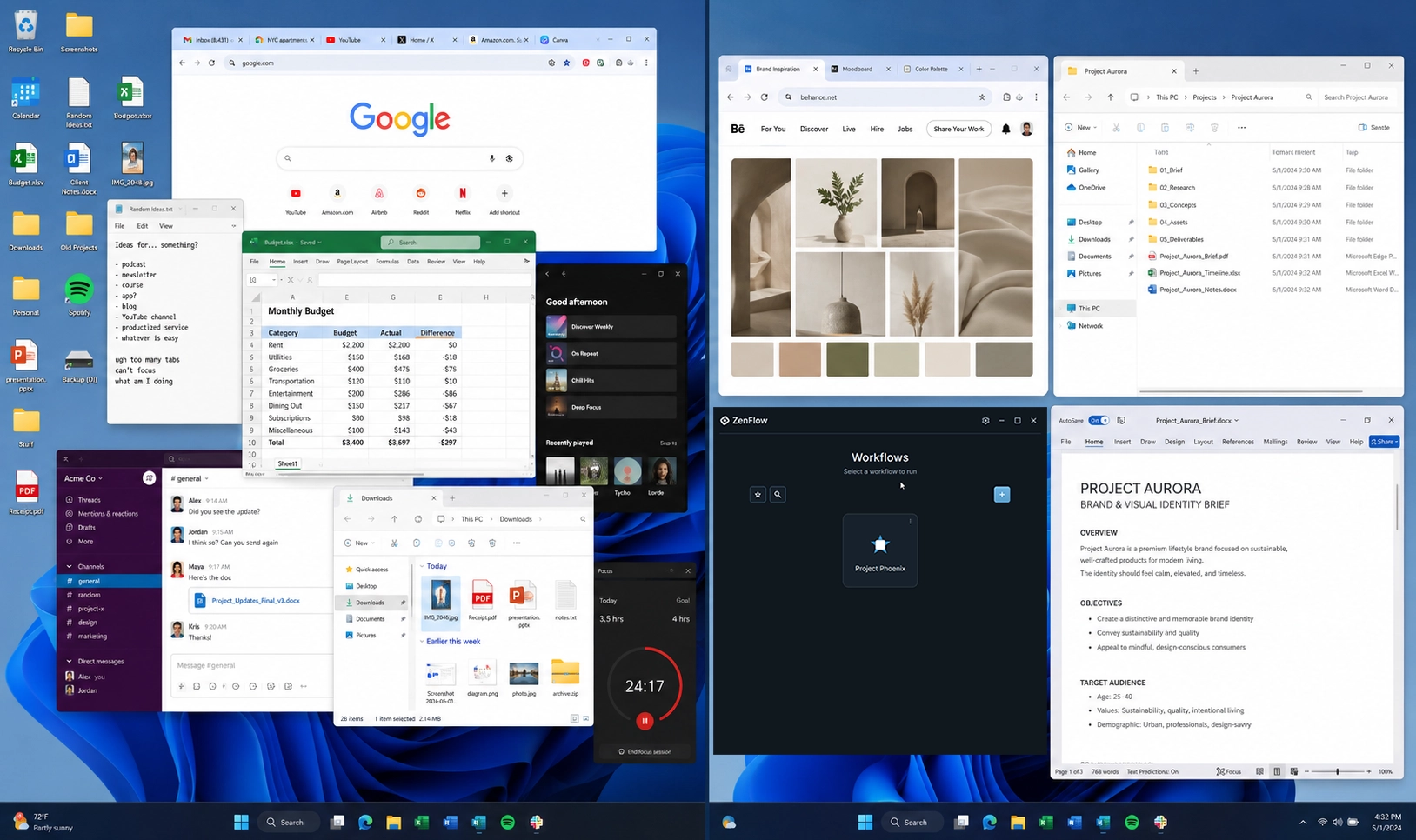Click the blue plus add workflow button

(1002, 494)
